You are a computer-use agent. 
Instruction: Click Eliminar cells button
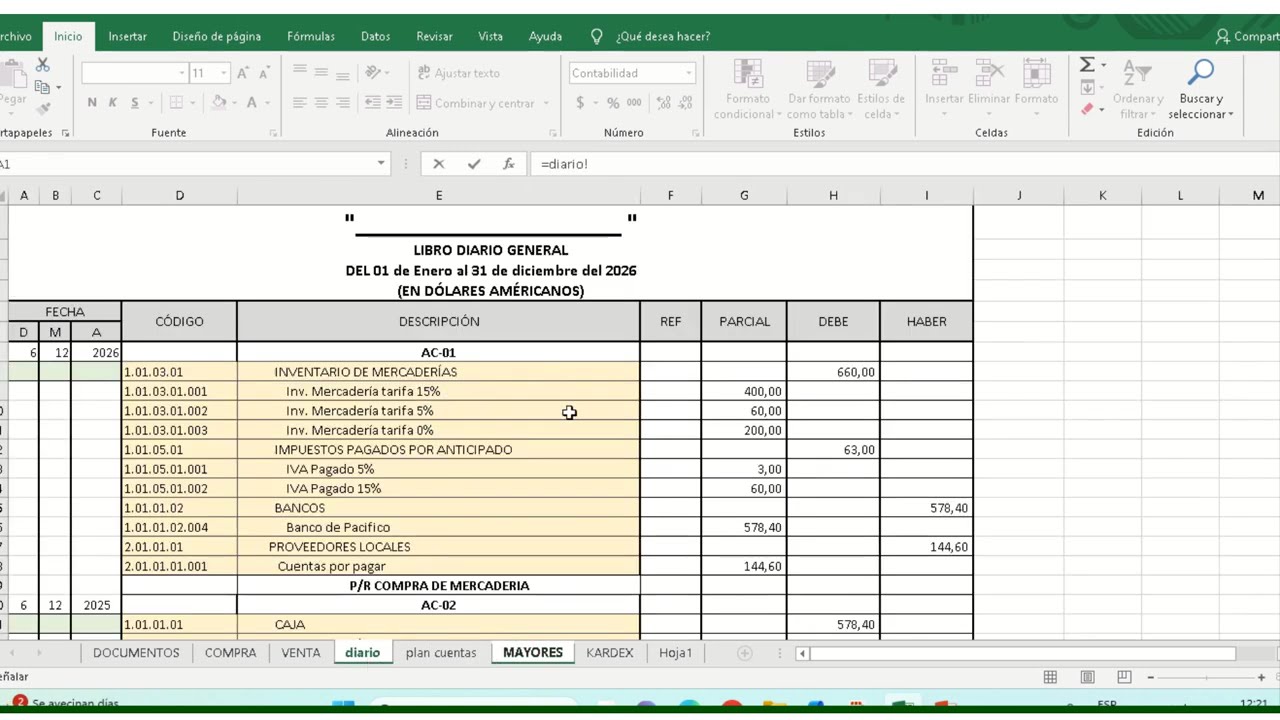point(989,88)
